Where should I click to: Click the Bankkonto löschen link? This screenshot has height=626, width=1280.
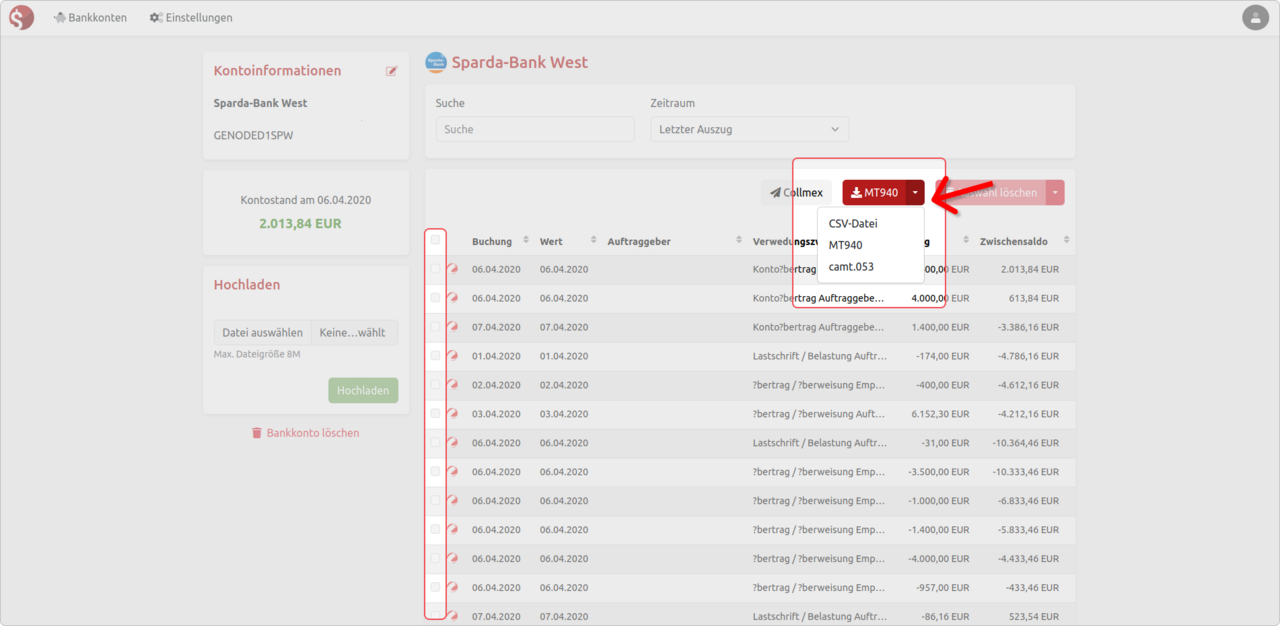305,433
